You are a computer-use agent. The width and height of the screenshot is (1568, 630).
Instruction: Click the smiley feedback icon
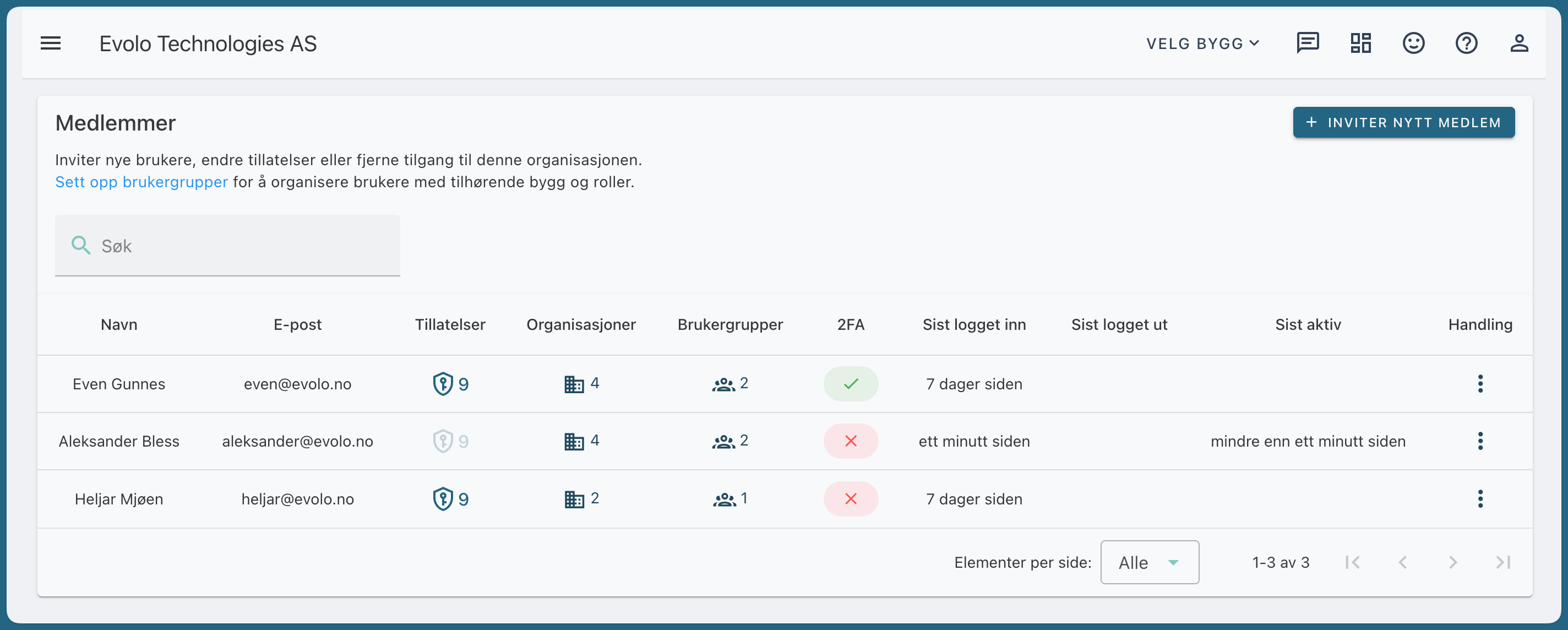[x=1413, y=43]
